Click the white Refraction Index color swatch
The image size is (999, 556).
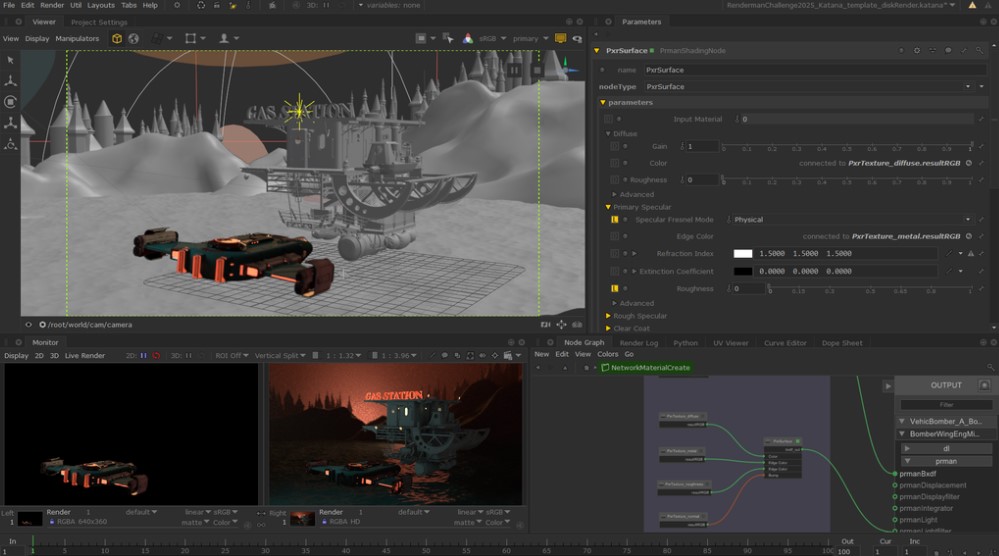click(743, 254)
